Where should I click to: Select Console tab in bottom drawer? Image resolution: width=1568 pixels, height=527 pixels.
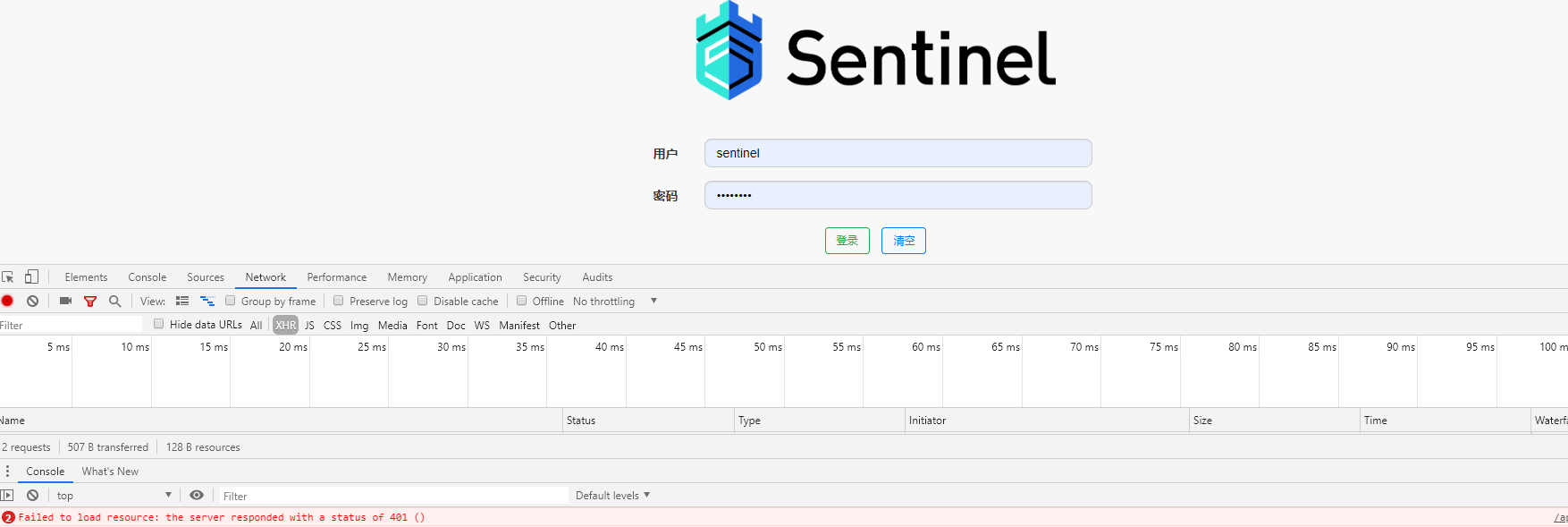click(46, 472)
